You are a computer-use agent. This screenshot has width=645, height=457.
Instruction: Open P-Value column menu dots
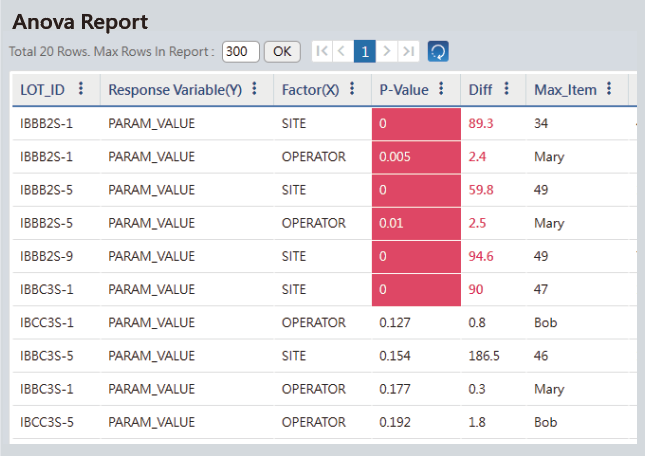[442, 89]
